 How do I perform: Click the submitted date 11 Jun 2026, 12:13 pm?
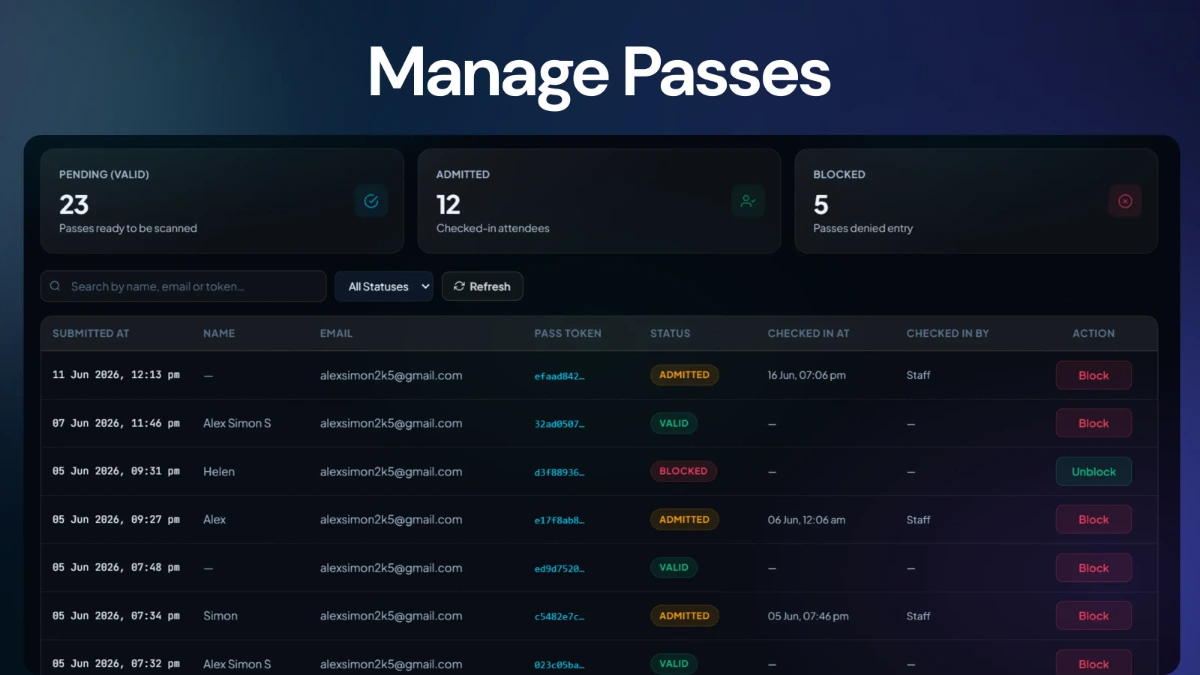coord(116,375)
